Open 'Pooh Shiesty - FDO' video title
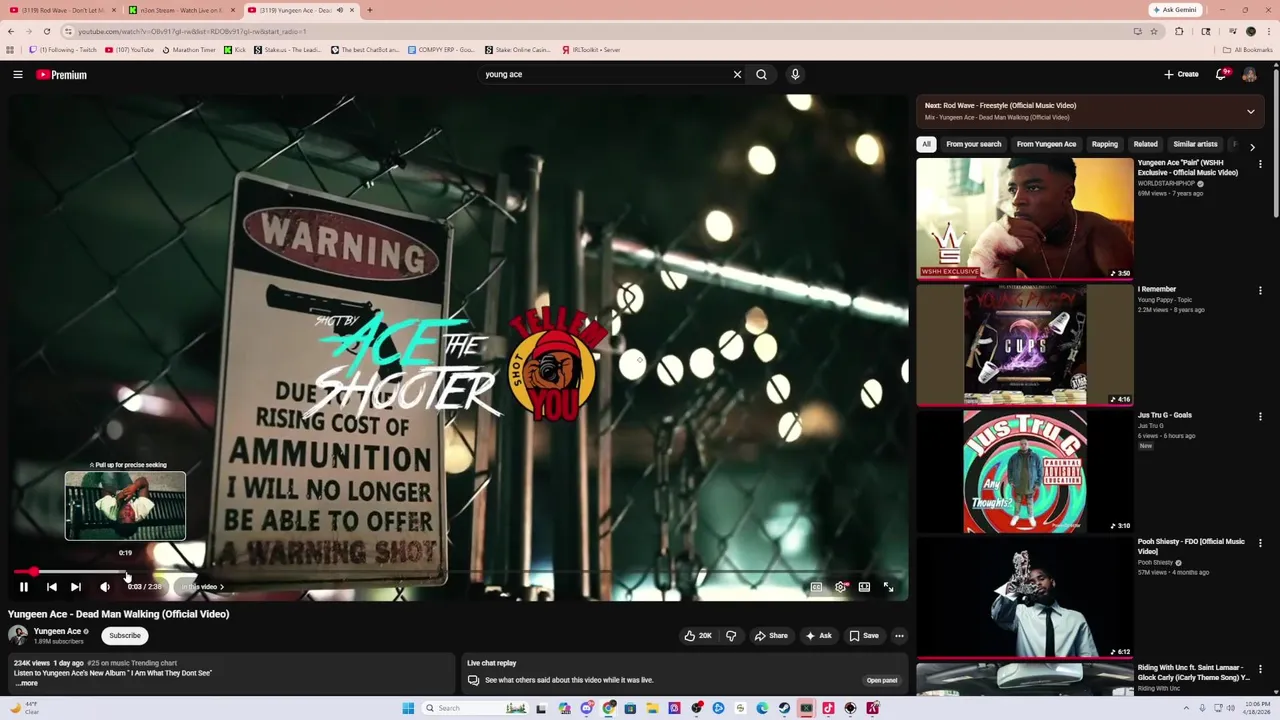 click(x=1191, y=546)
